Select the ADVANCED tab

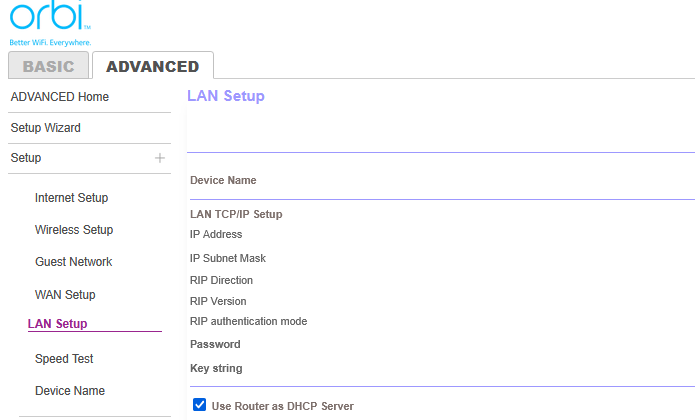coord(152,66)
